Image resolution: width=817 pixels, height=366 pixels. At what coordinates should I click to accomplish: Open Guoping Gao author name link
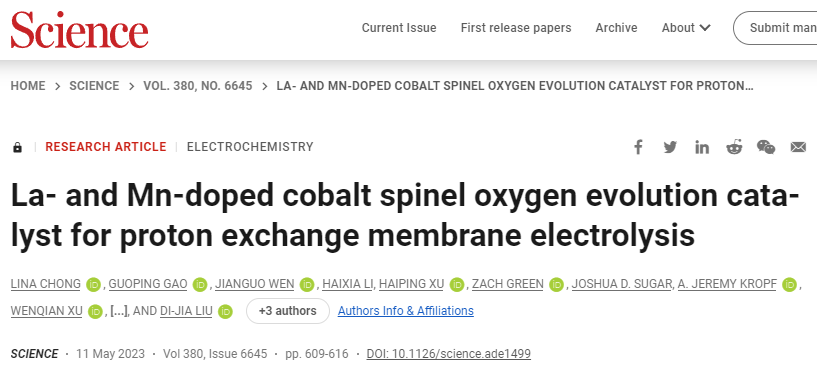(x=148, y=284)
